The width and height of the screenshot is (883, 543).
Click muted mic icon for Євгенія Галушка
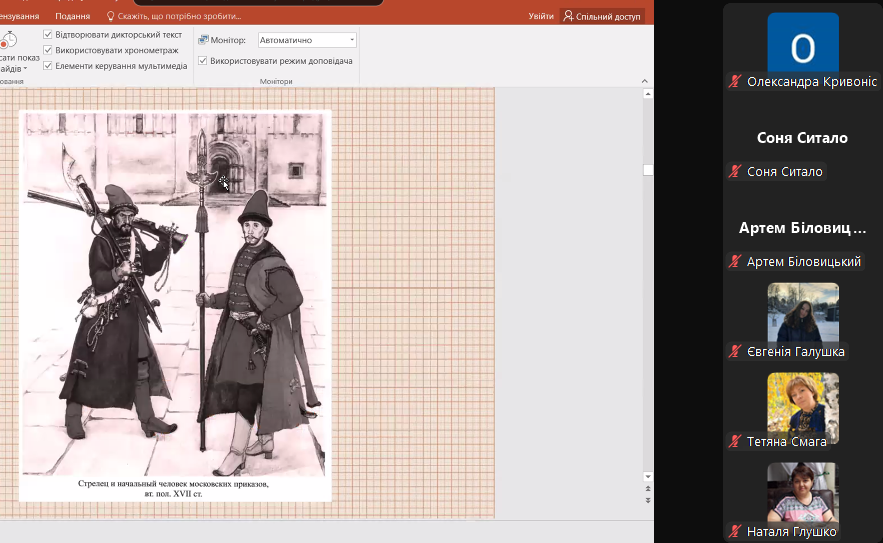tap(734, 351)
